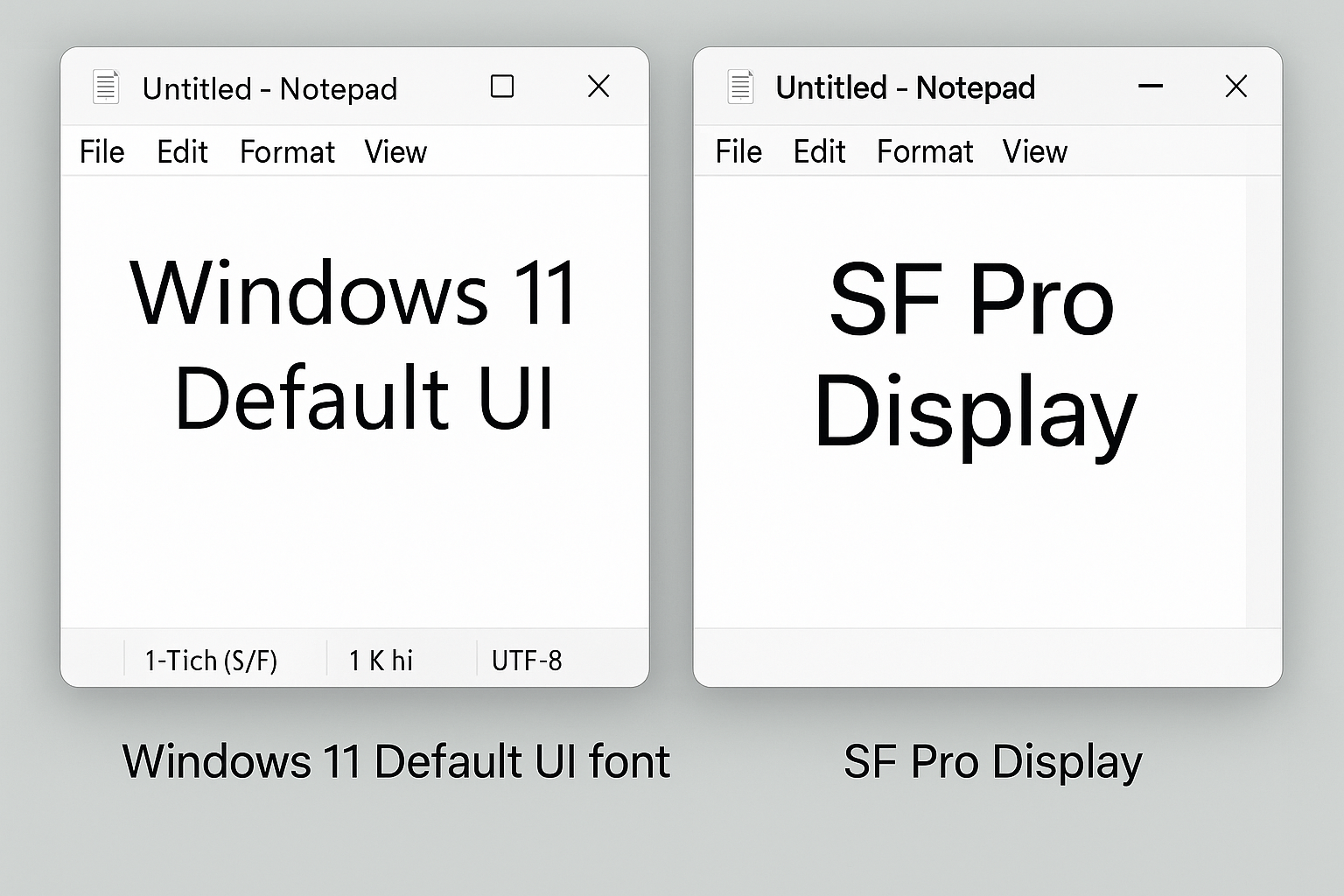Click left window title 'Untitled - Notepad'
The image size is (1344, 896).
tap(269, 88)
